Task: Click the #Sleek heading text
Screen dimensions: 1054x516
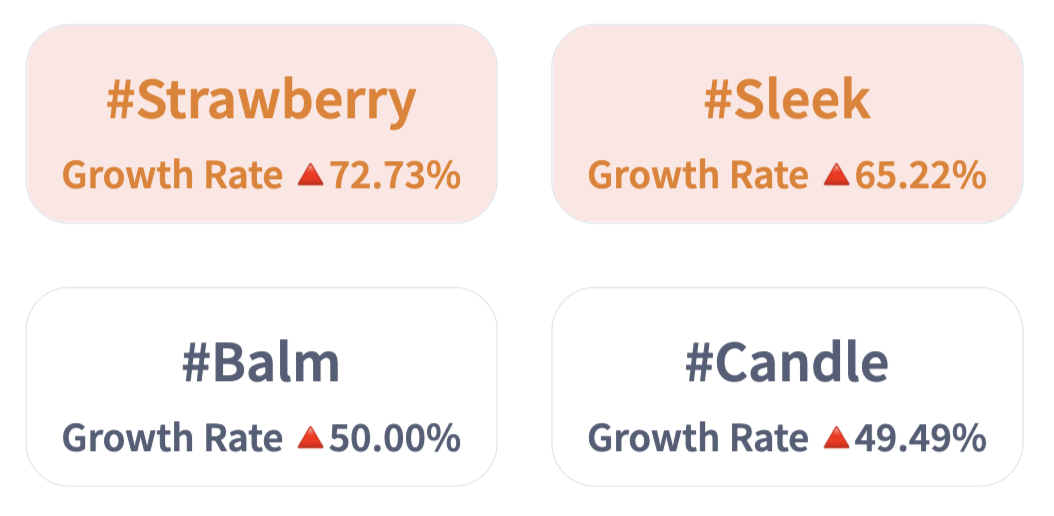Action: tap(787, 101)
